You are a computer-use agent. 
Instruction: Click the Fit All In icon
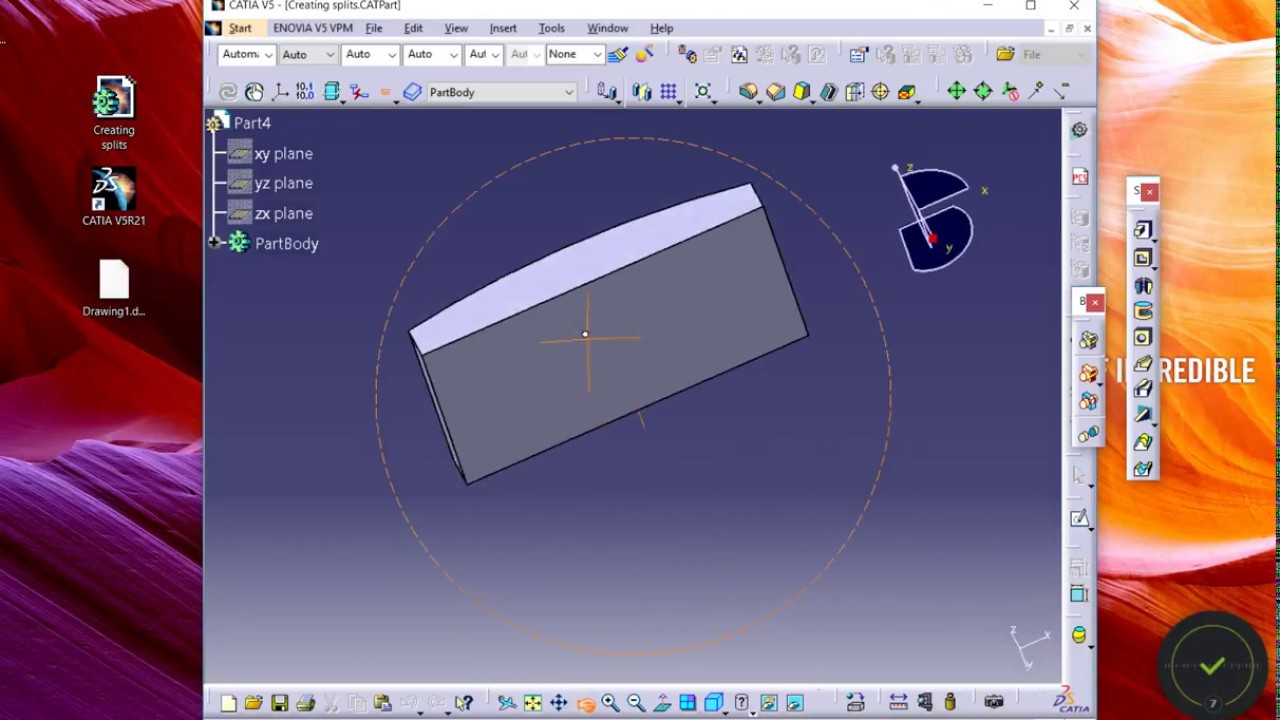pyautogui.click(x=532, y=703)
